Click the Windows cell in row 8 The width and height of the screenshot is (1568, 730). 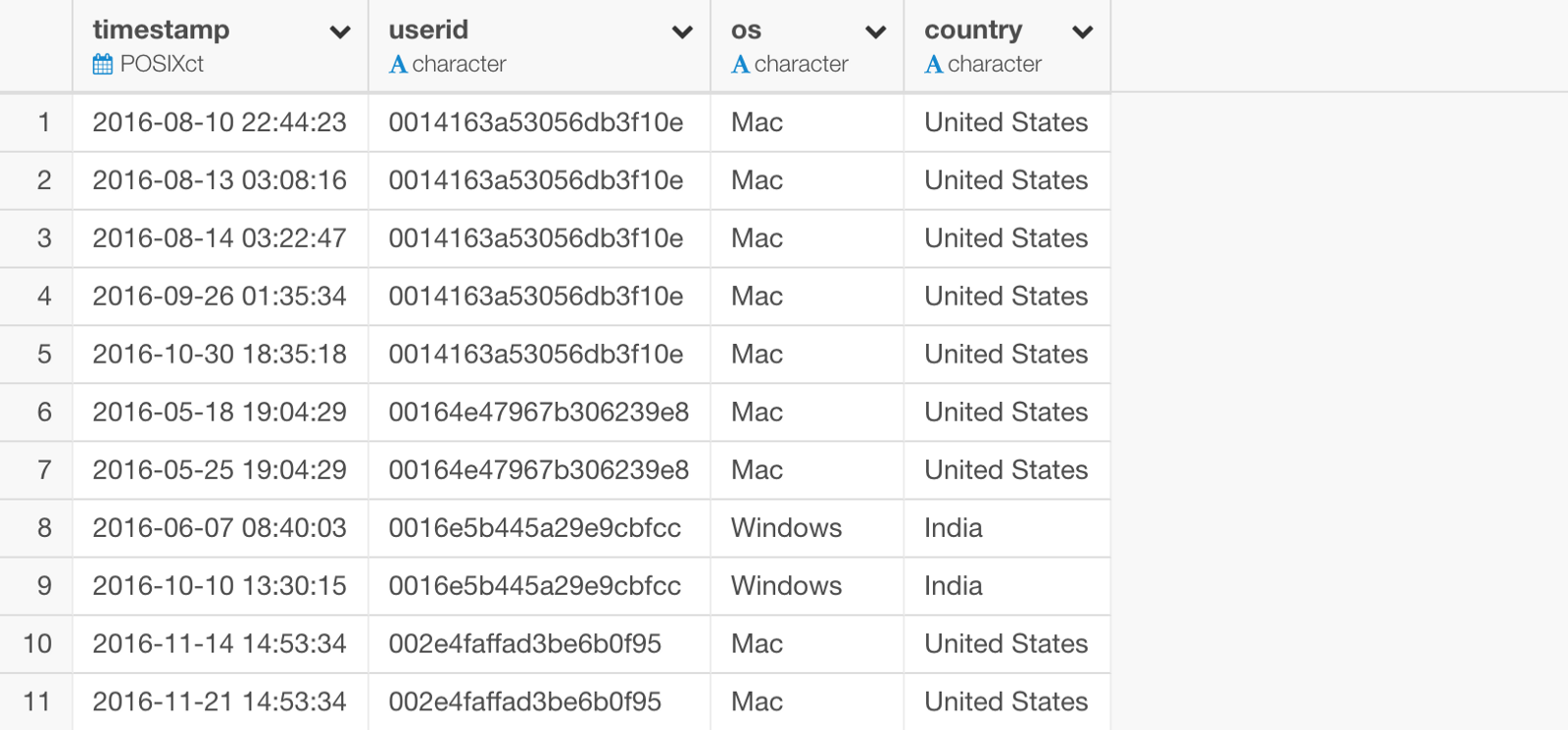click(x=786, y=528)
